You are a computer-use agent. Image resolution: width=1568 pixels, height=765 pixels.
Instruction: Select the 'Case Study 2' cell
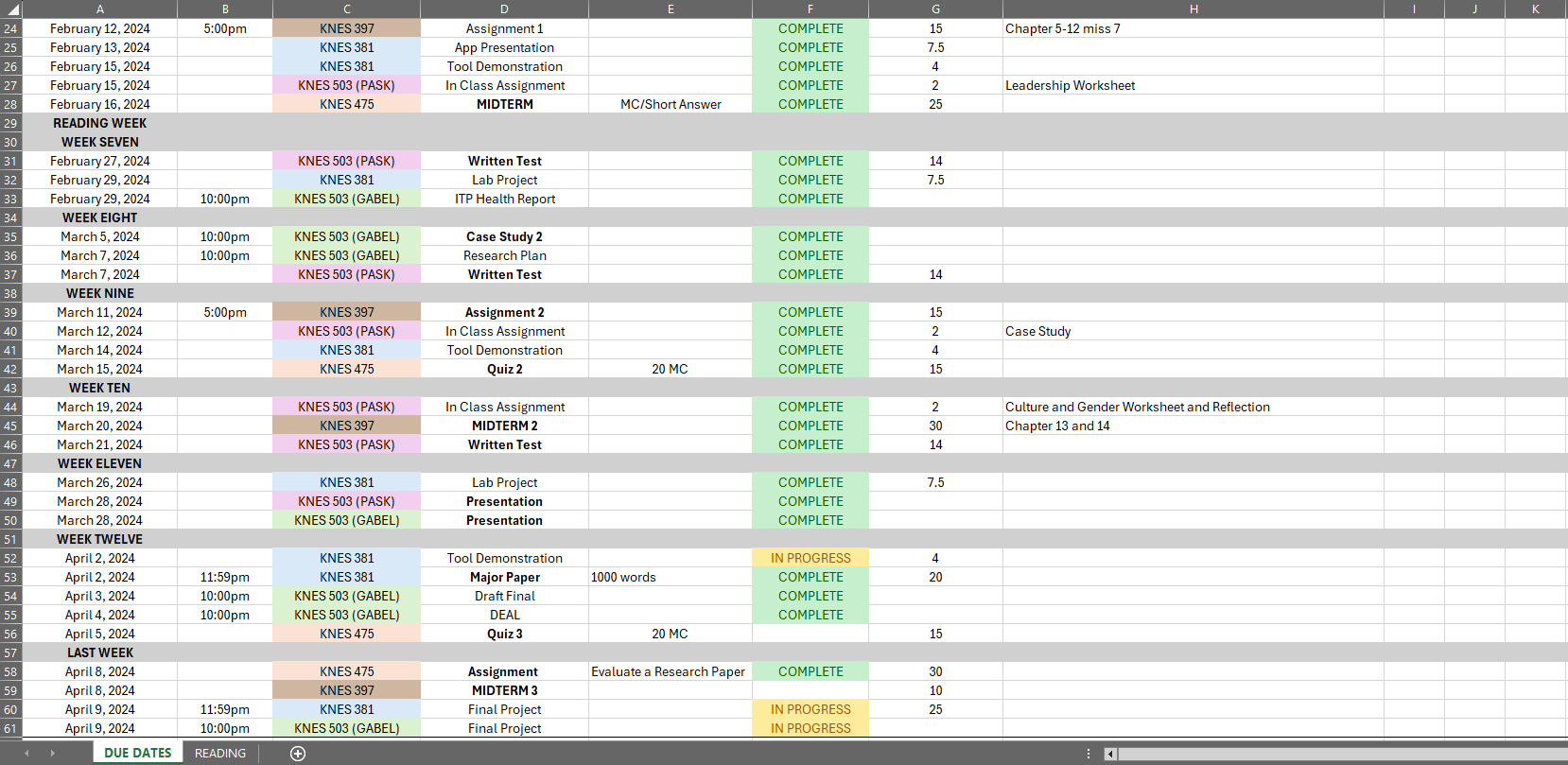(x=504, y=236)
